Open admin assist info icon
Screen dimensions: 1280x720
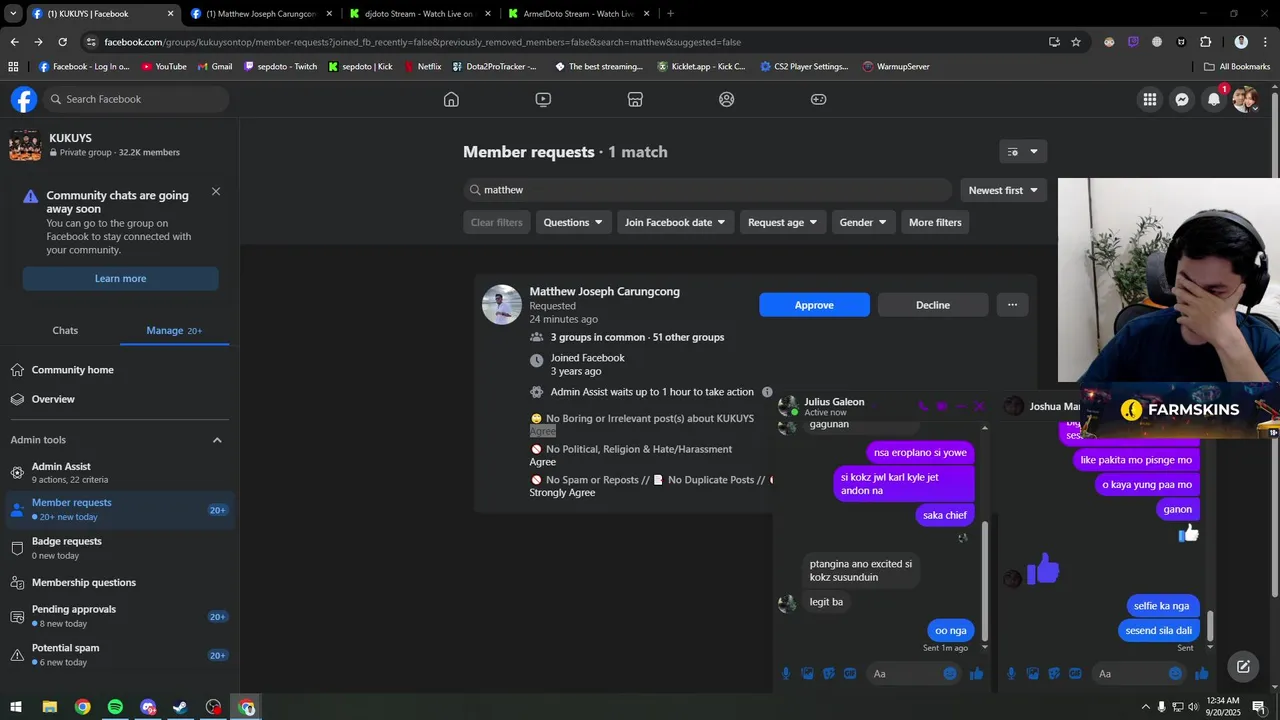767,392
